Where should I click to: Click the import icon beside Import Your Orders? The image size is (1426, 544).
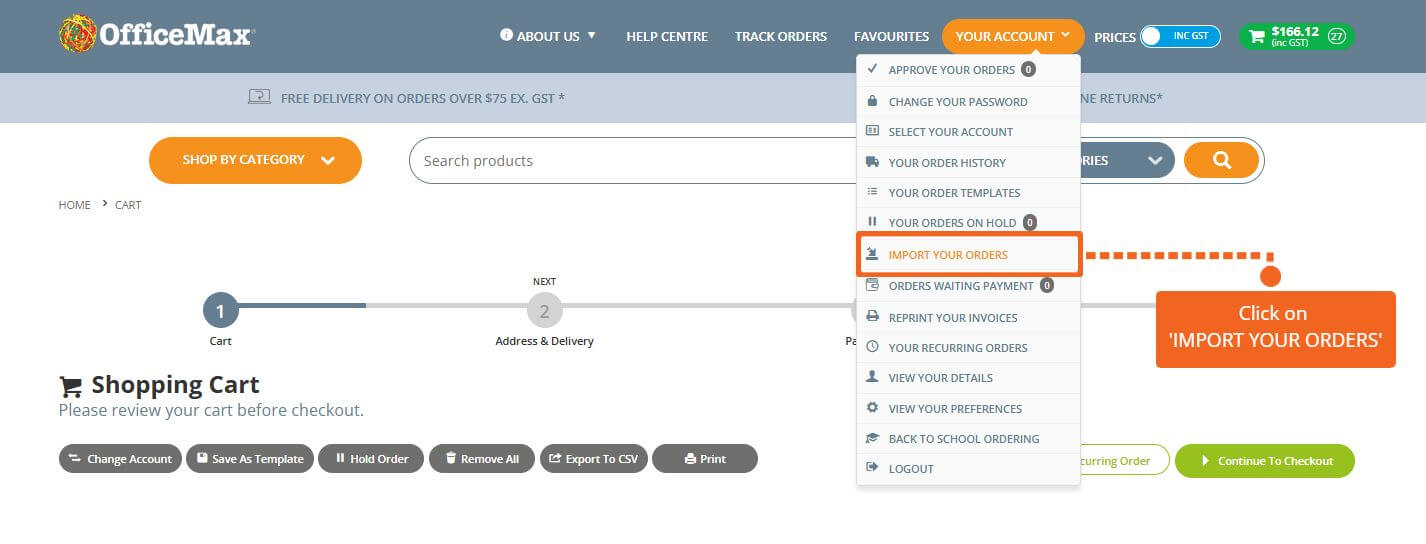[872, 254]
